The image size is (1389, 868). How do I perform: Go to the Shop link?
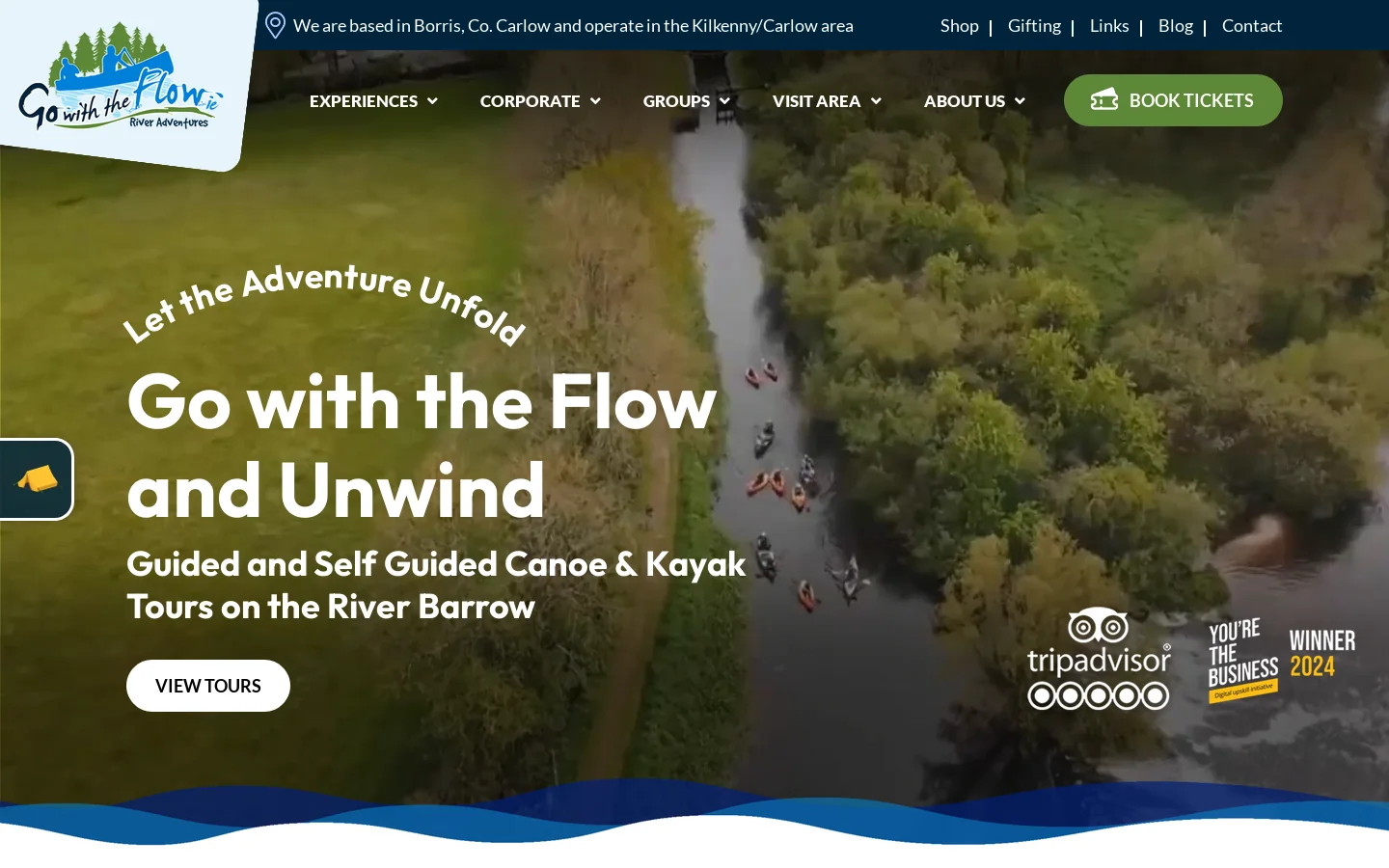(x=959, y=26)
